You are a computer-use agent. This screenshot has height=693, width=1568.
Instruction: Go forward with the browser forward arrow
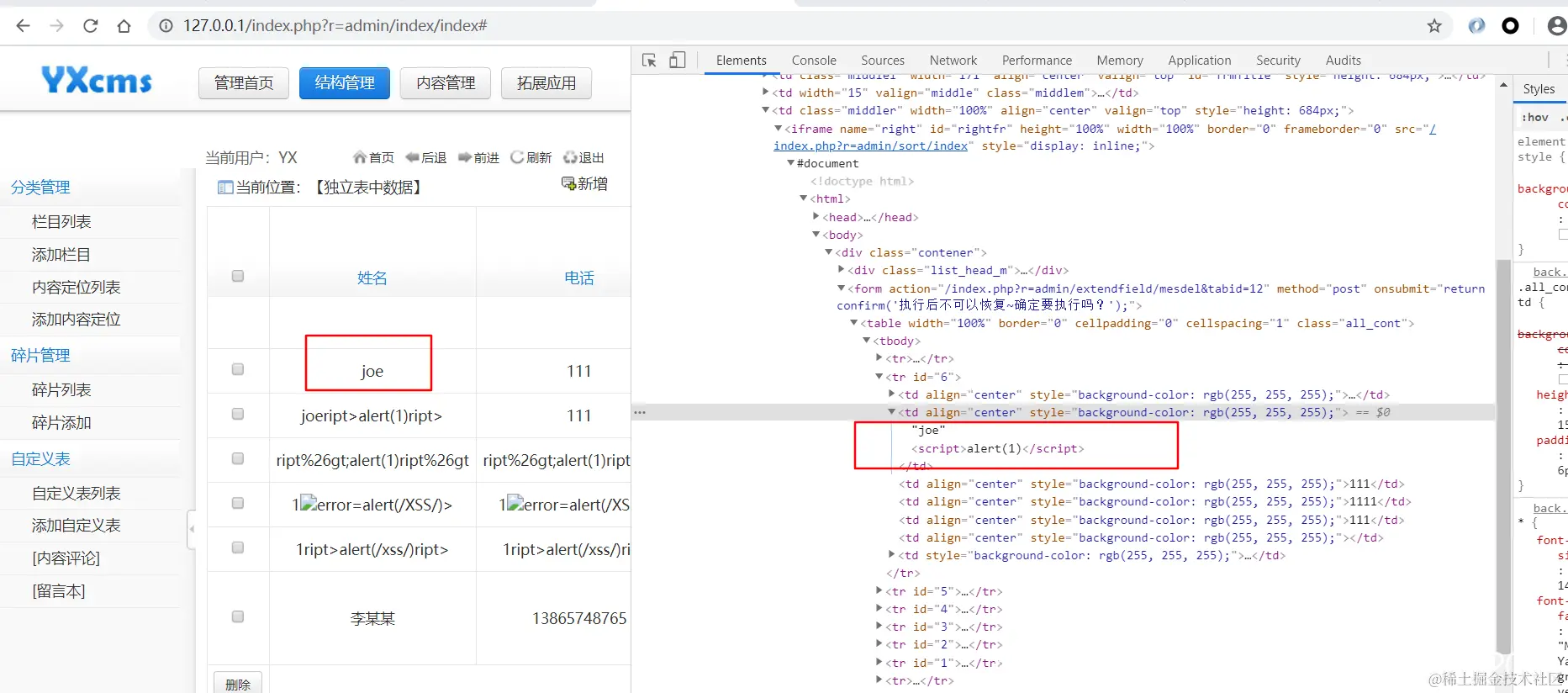56,26
